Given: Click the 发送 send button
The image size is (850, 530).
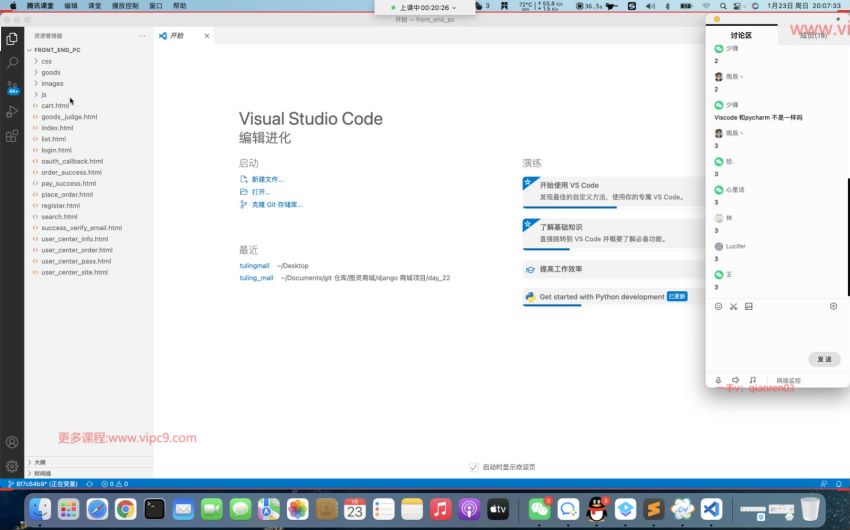Looking at the screenshot, I should tap(824, 359).
